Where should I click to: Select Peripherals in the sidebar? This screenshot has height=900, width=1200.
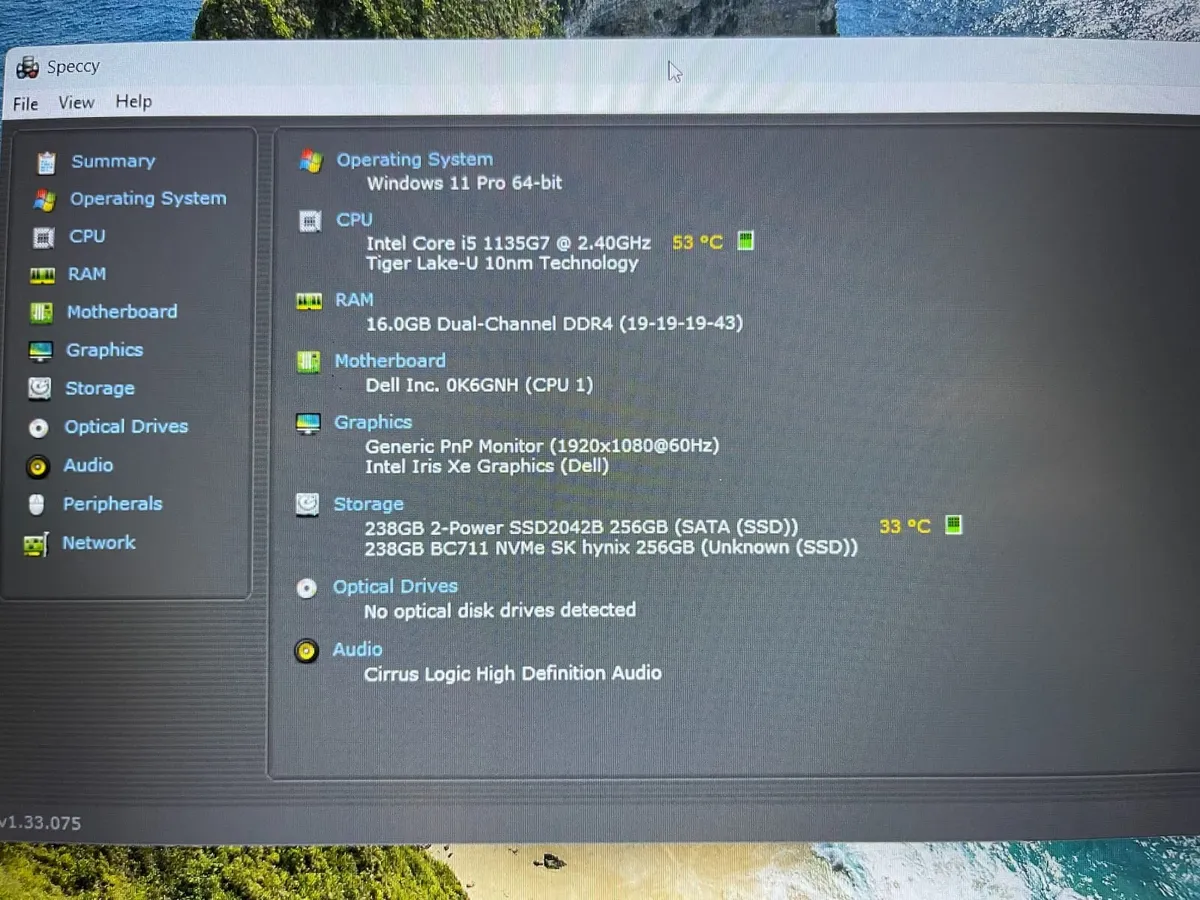click(x=112, y=504)
